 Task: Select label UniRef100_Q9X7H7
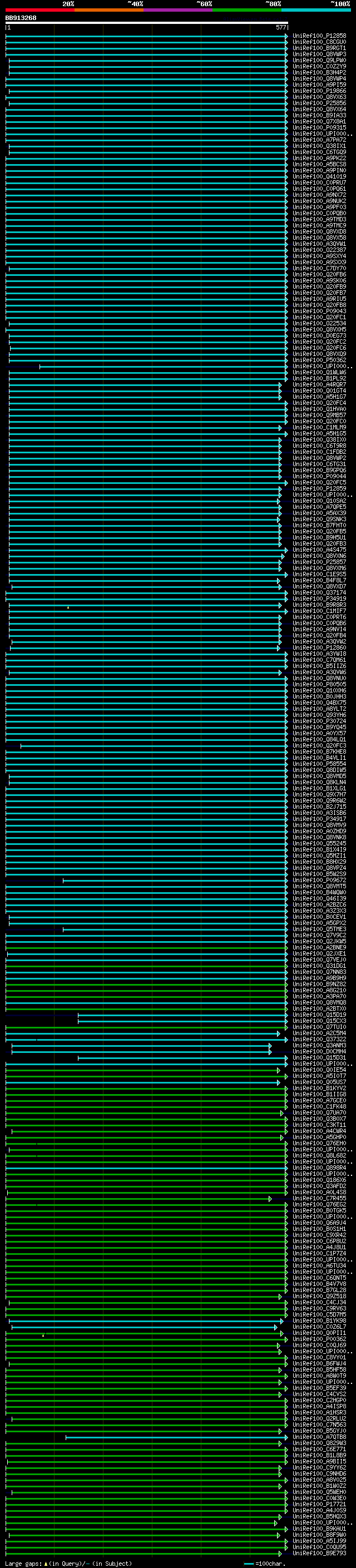click(319, 795)
